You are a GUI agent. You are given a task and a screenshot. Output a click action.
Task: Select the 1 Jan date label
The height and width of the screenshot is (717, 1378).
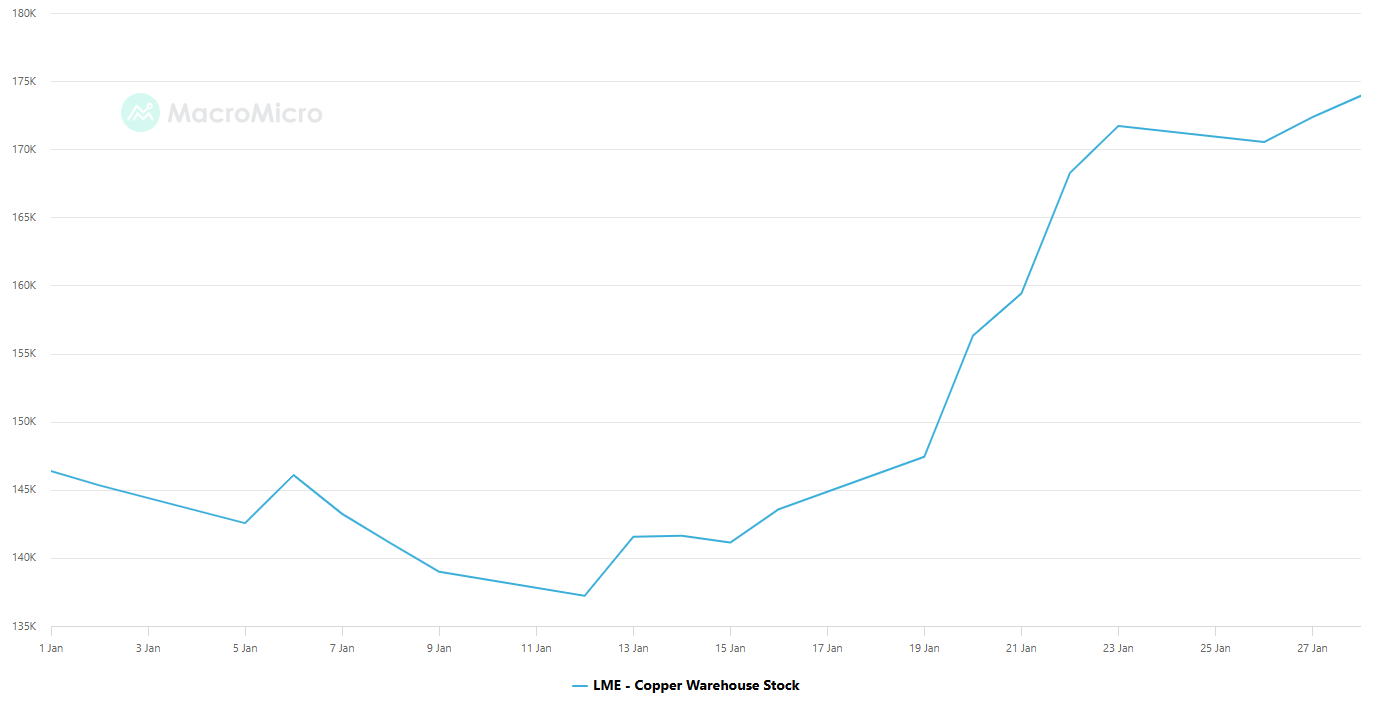(x=51, y=648)
